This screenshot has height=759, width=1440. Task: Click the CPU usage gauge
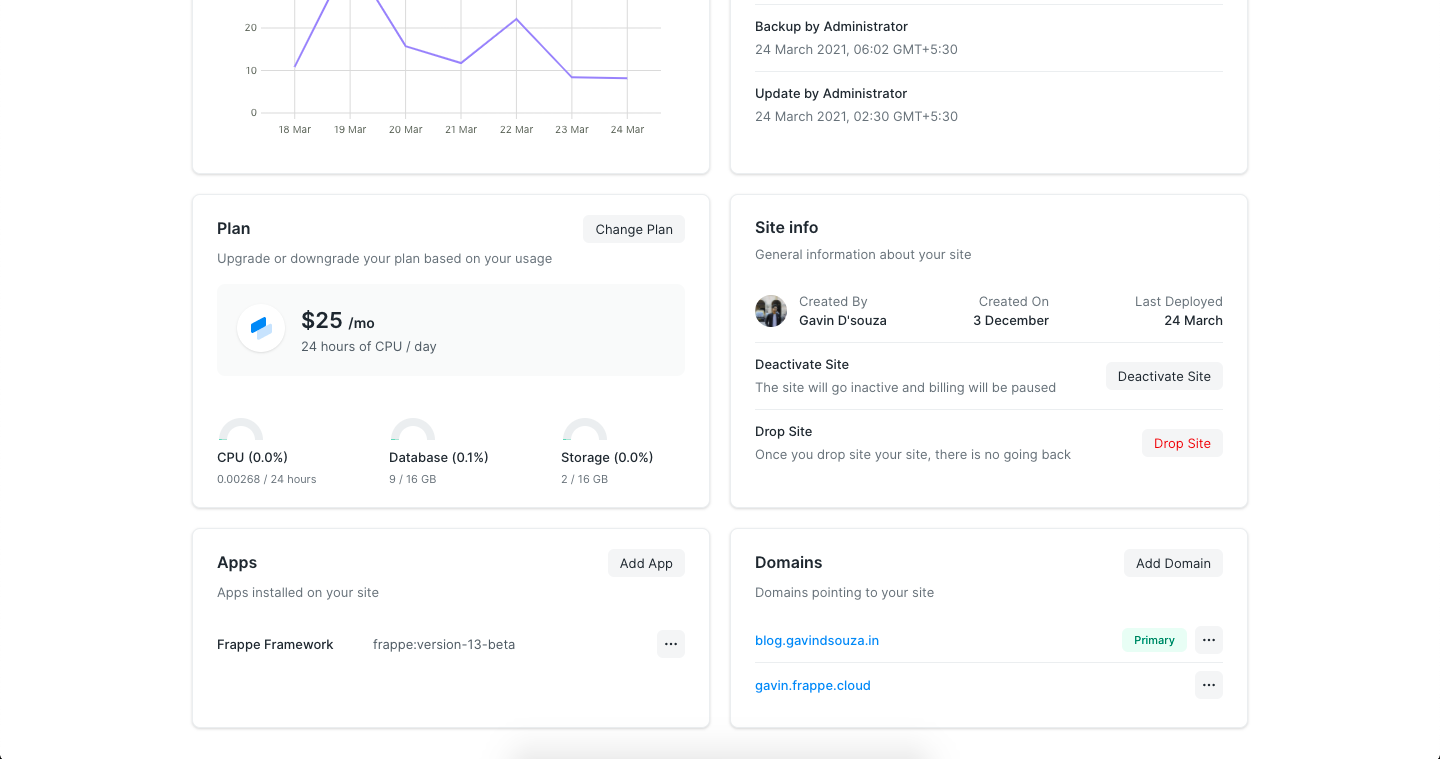coord(241,431)
